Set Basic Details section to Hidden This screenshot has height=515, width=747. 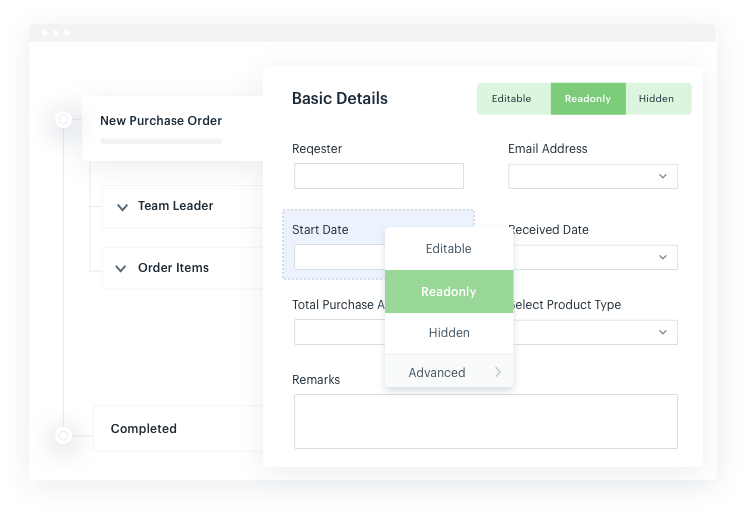click(658, 99)
